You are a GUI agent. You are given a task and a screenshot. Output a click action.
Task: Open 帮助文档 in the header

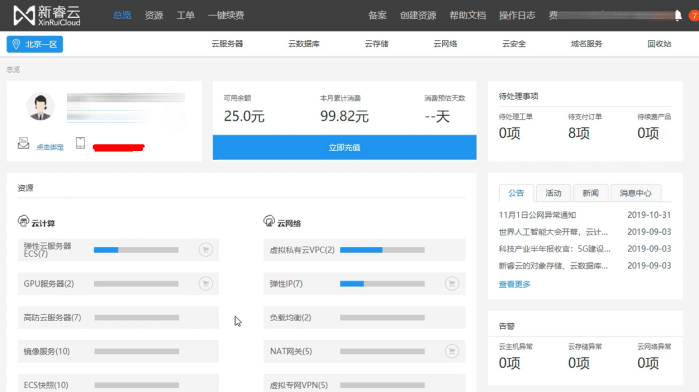pos(468,15)
